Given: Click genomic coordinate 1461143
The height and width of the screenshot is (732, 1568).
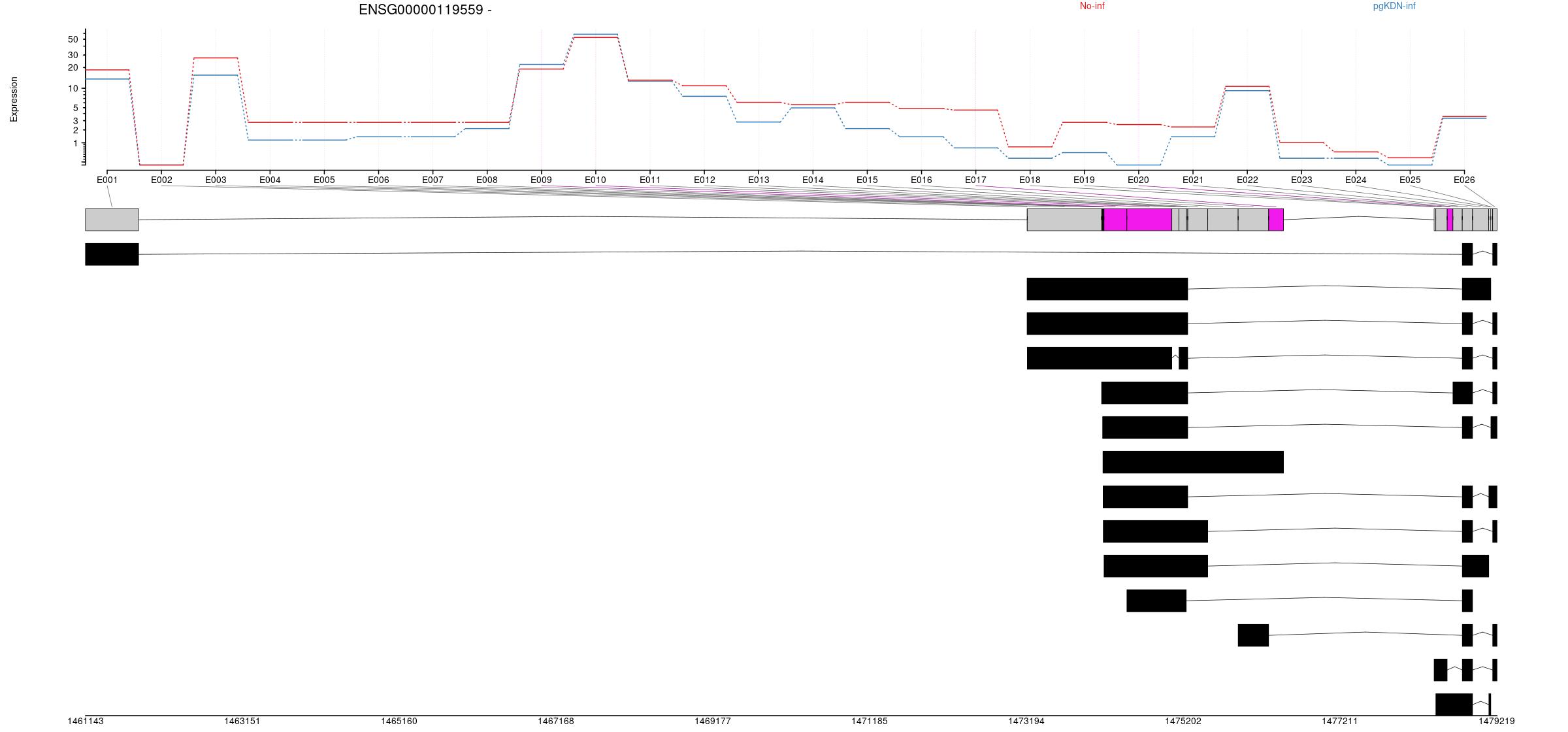Looking at the screenshot, I should pos(86,722).
